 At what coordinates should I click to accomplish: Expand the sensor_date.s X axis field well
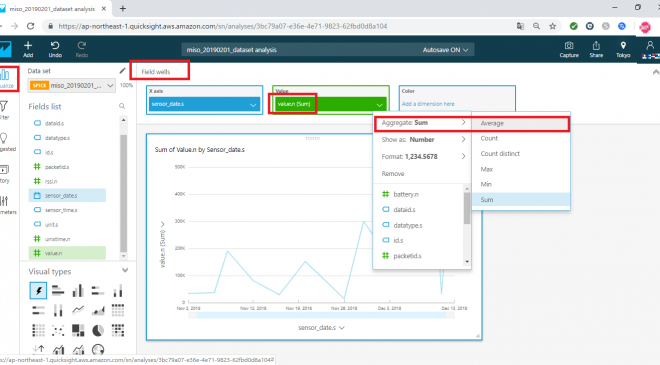click(x=253, y=104)
